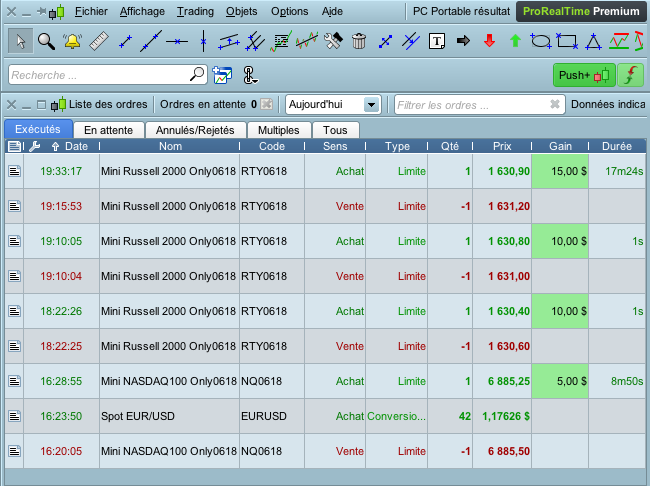Open the alarm bell alert tool
Viewport: 650px width, 486px height.
[72, 41]
